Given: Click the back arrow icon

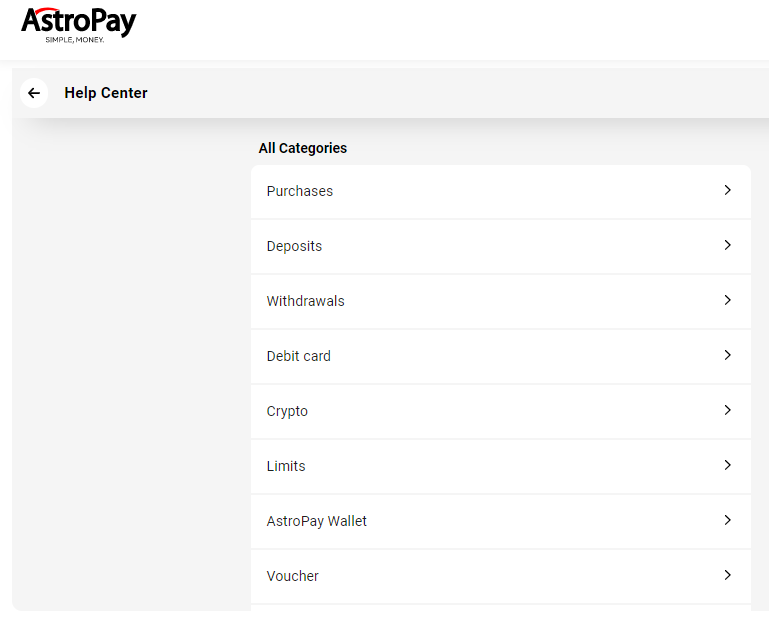Looking at the screenshot, I should point(34,93).
